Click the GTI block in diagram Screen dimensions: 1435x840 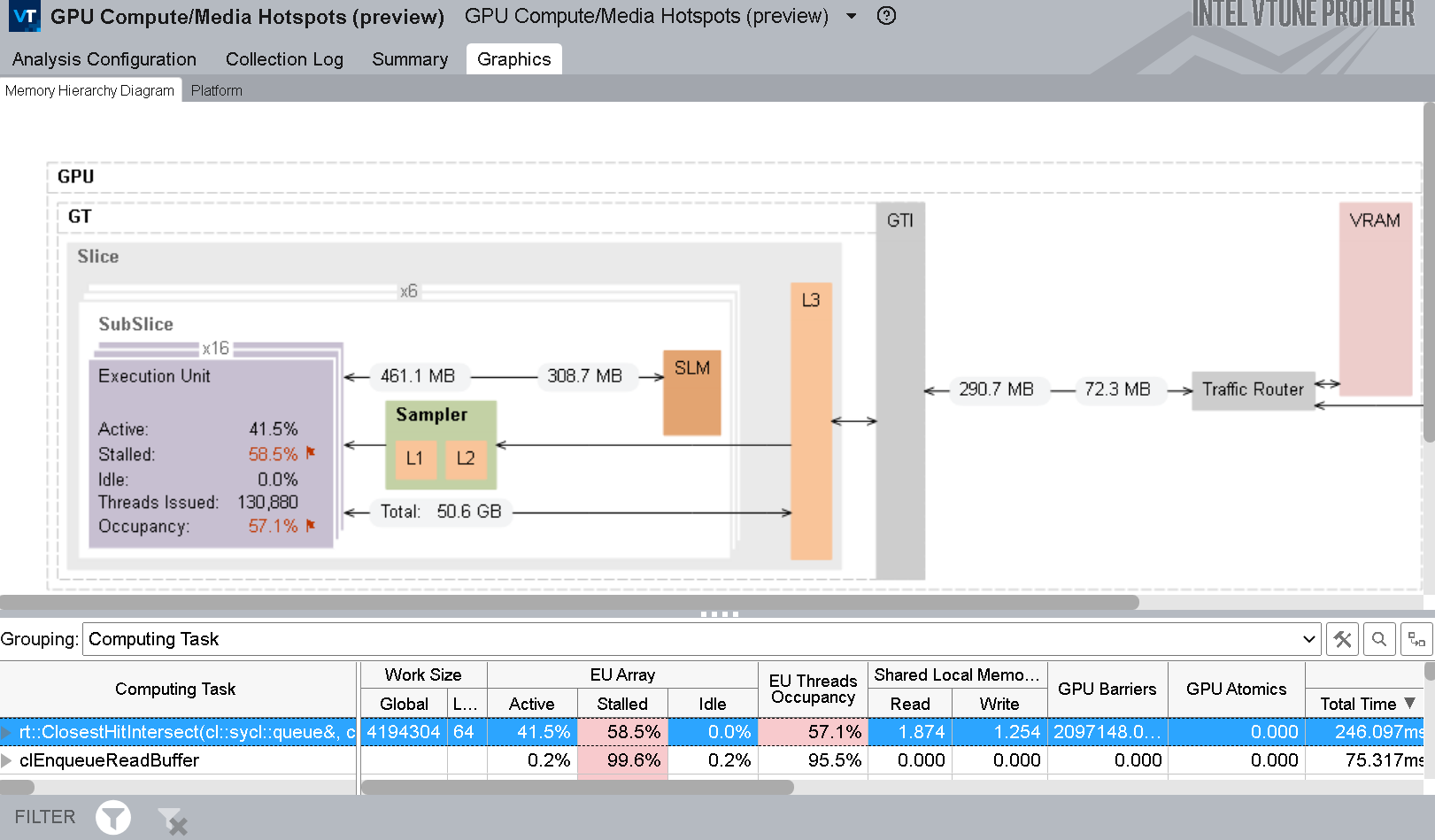point(900,391)
